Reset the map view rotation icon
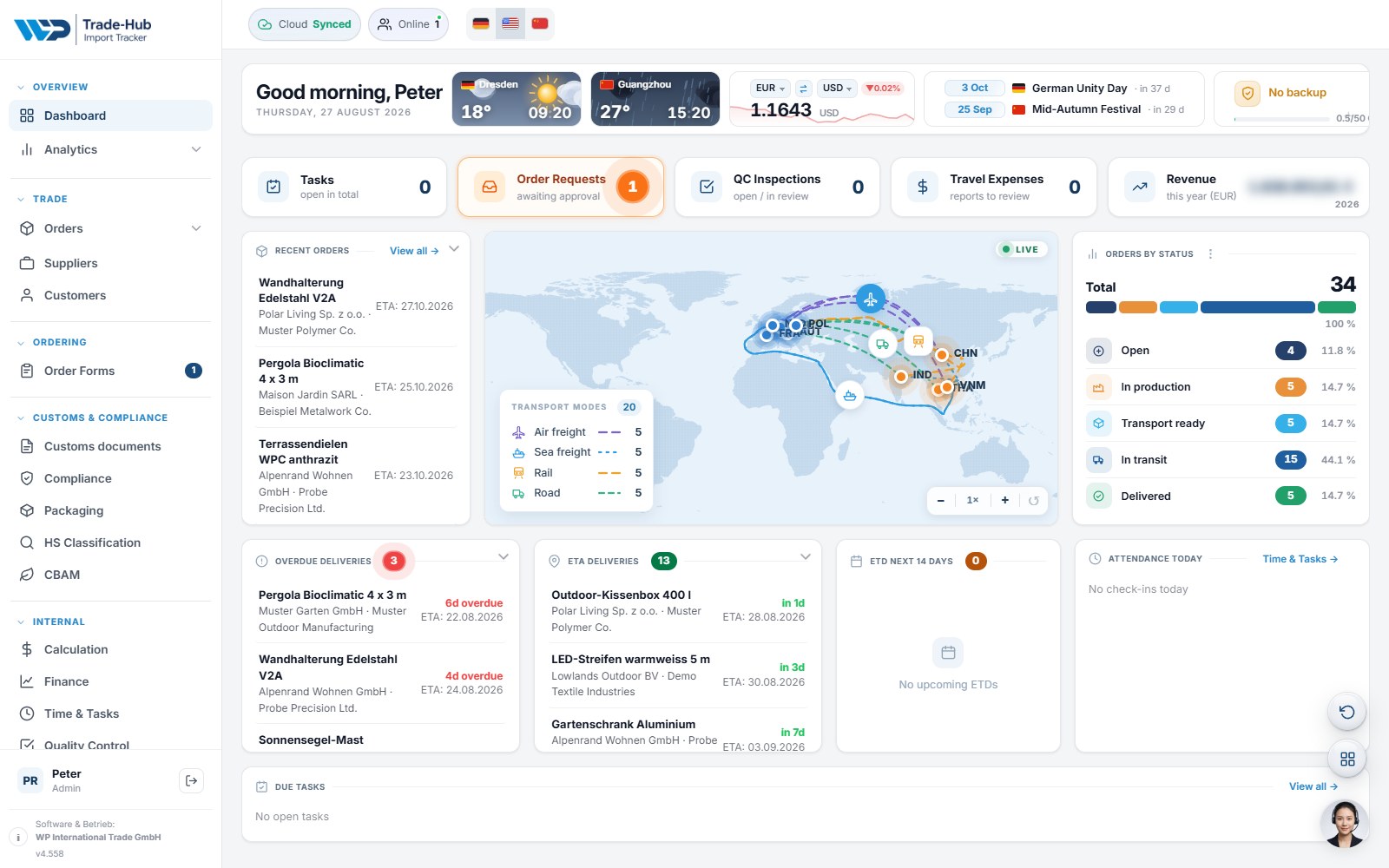 1034,500
